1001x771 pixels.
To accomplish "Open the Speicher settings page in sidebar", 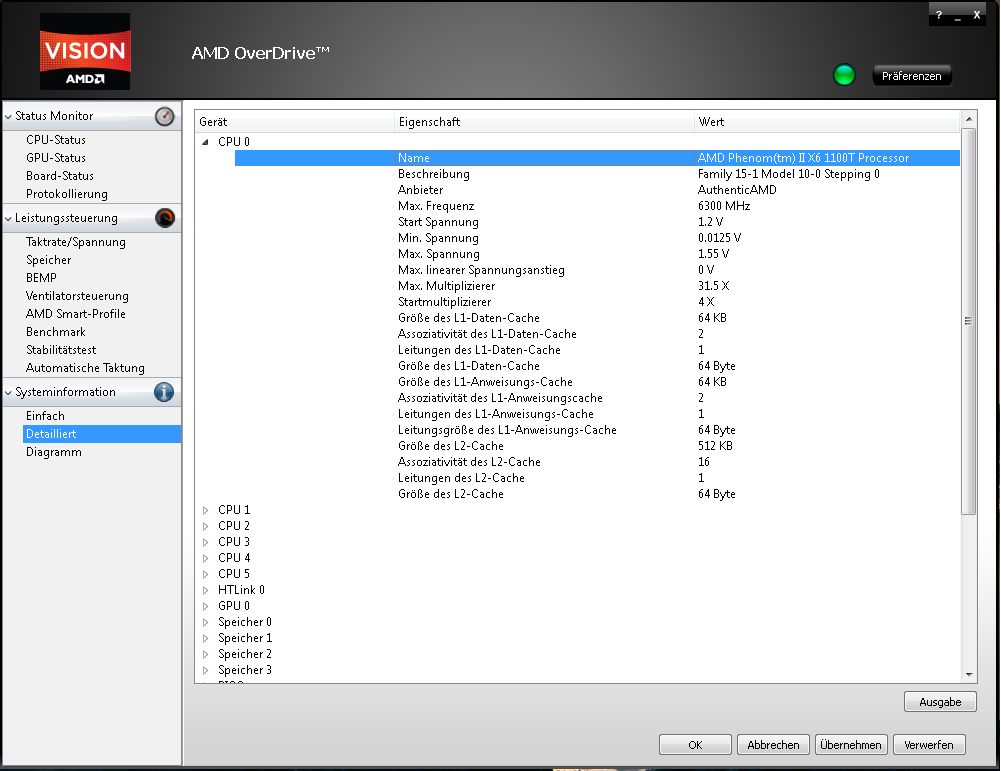I will (49, 260).
